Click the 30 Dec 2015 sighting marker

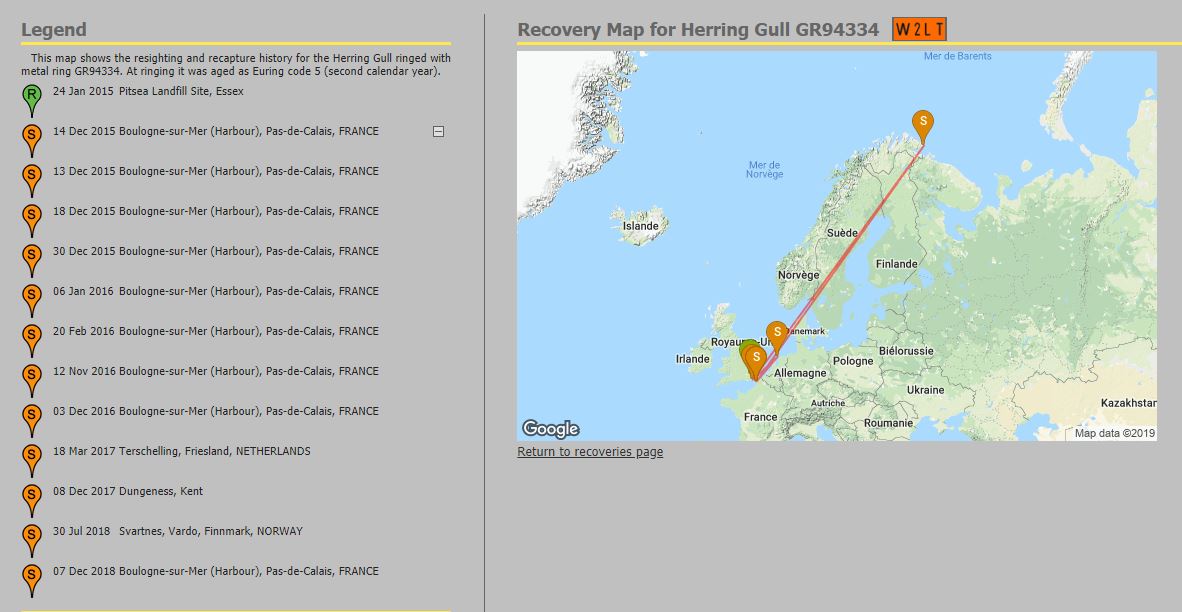tap(32, 256)
